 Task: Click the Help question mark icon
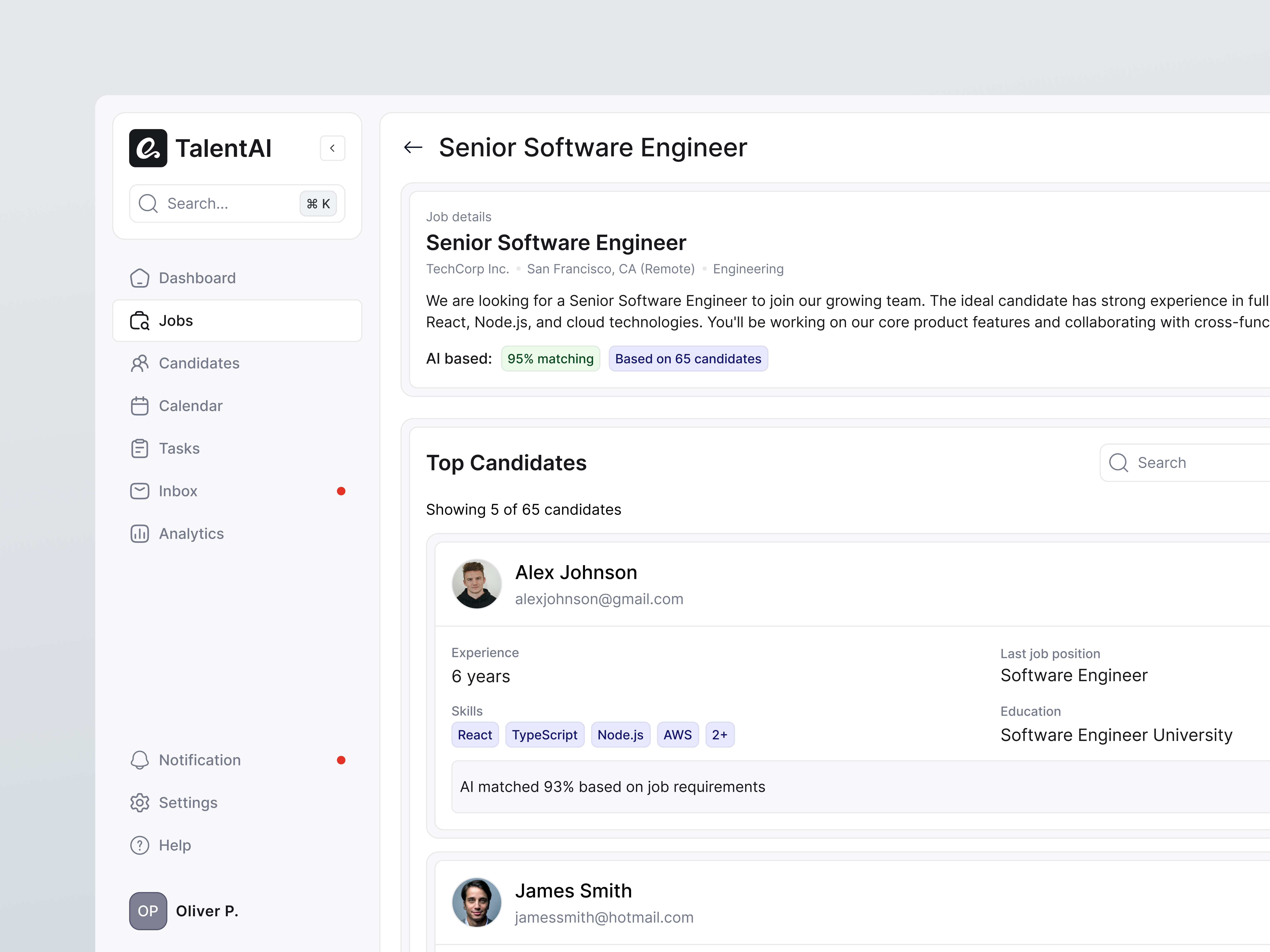140,845
